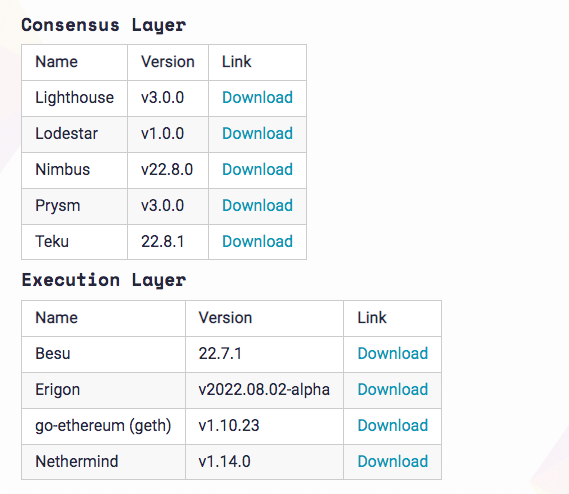
Task: Click the geth v1.10.23 version cell
Action: pos(264,426)
